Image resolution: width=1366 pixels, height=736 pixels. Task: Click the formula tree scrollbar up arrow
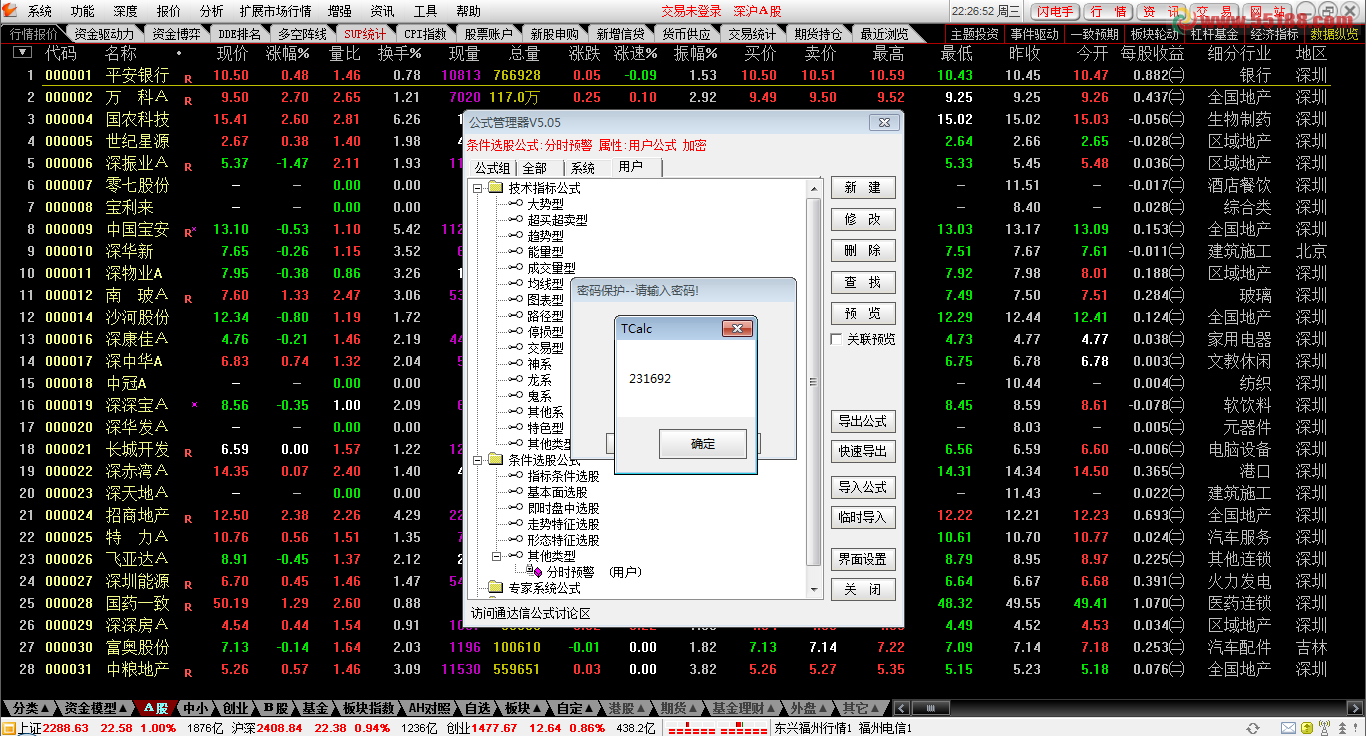click(x=813, y=187)
